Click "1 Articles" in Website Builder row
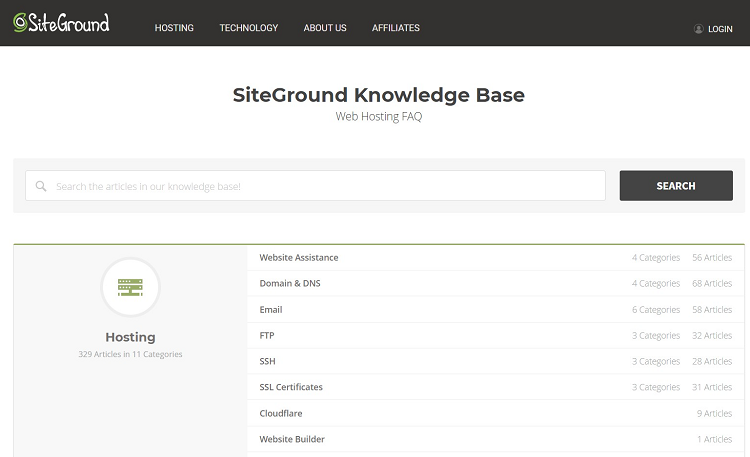Screen dimensions: 750x457 point(714,439)
